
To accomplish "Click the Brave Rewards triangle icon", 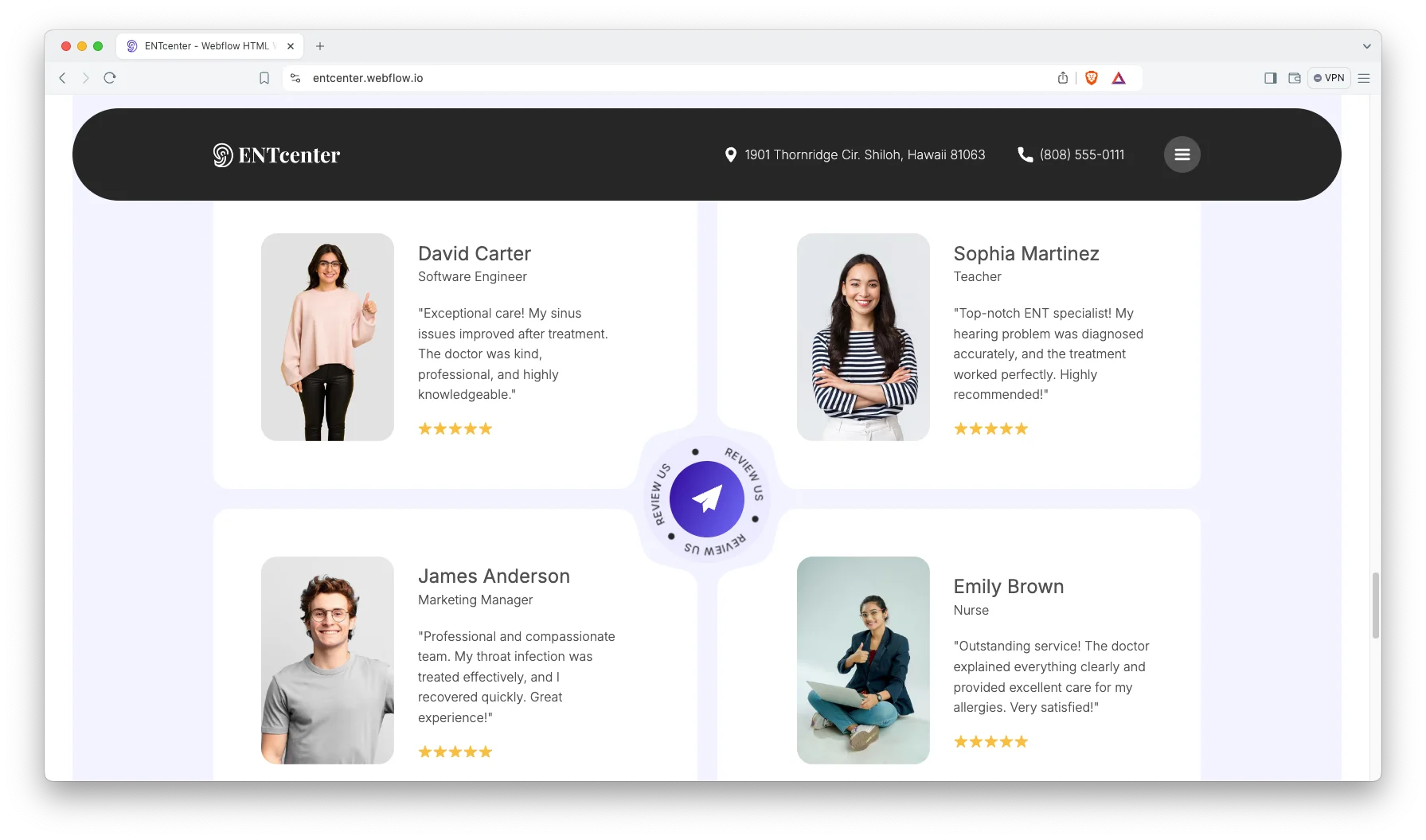I will (1119, 78).
